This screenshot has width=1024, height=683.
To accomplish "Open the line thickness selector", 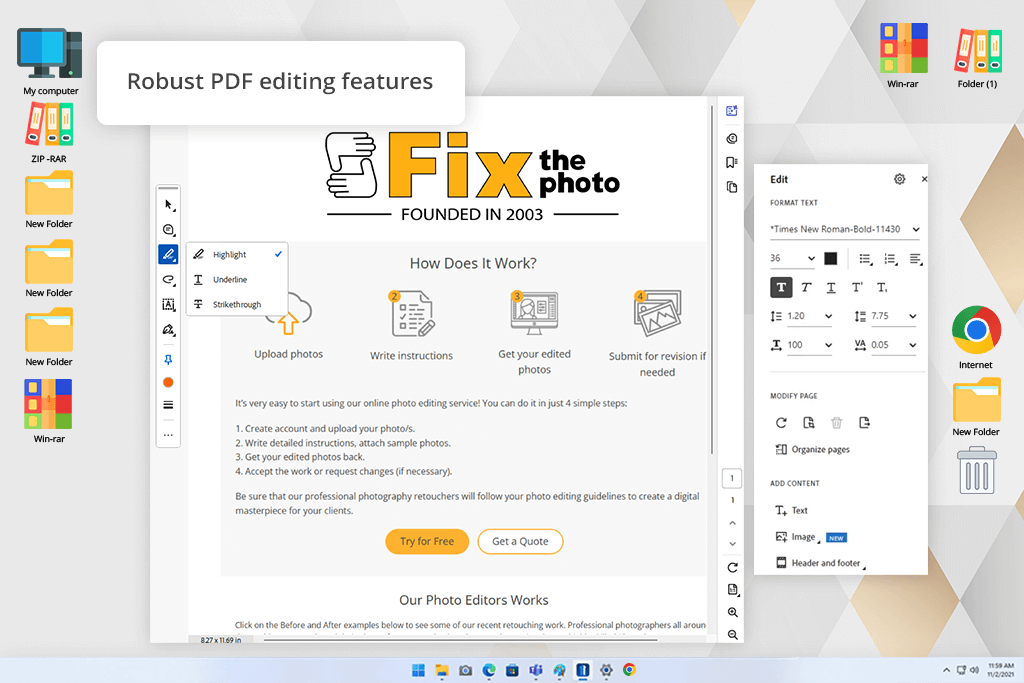I will 168,405.
